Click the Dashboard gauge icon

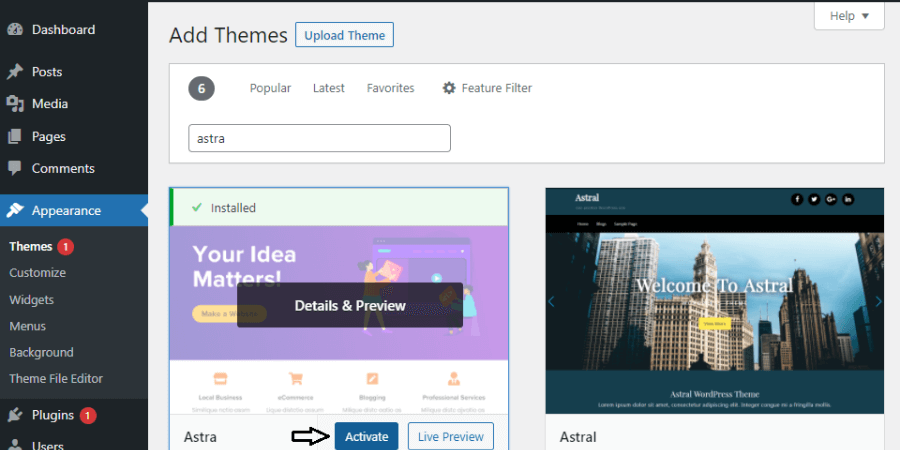coord(15,30)
